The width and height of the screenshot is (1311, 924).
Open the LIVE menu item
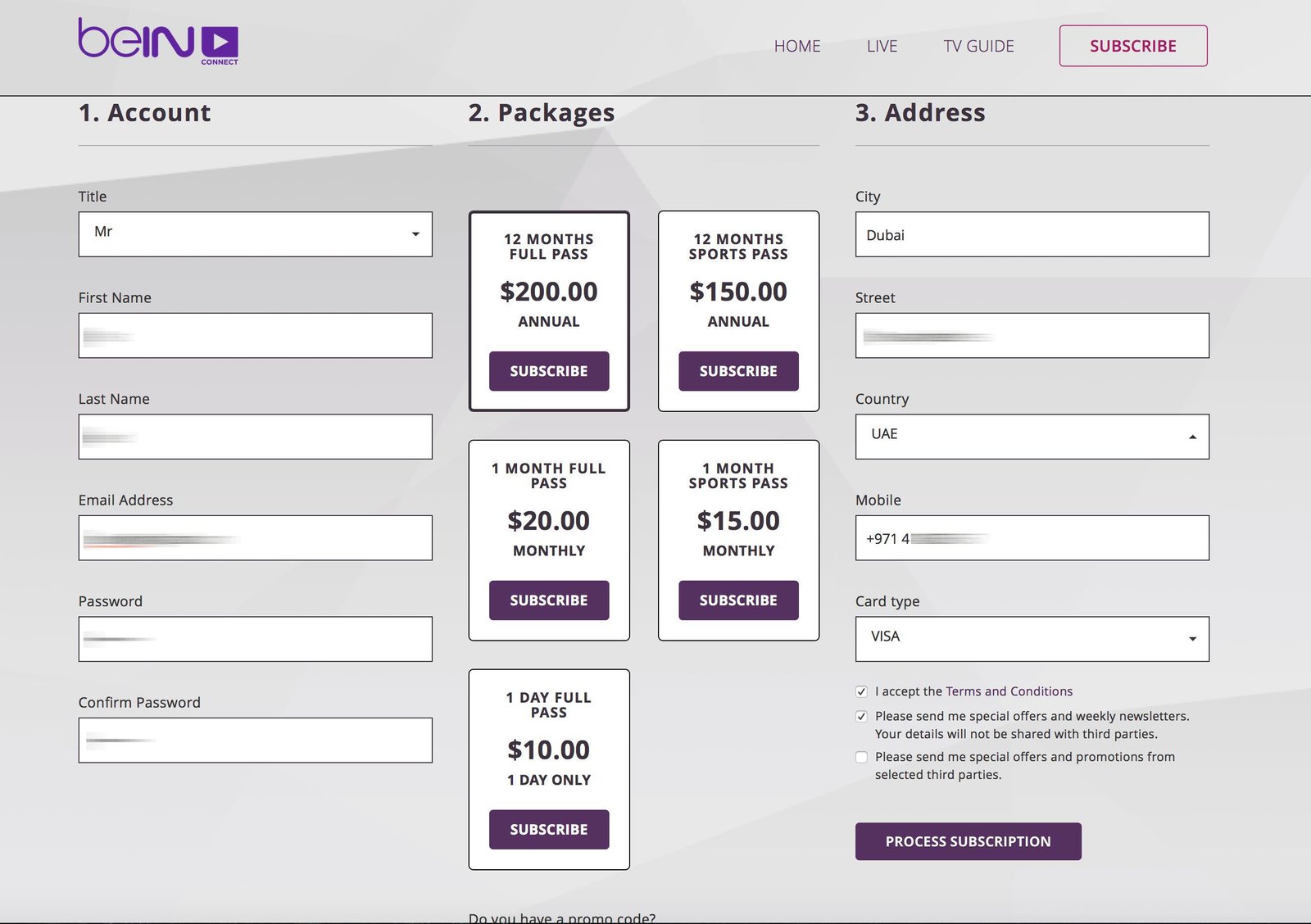coord(882,46)
